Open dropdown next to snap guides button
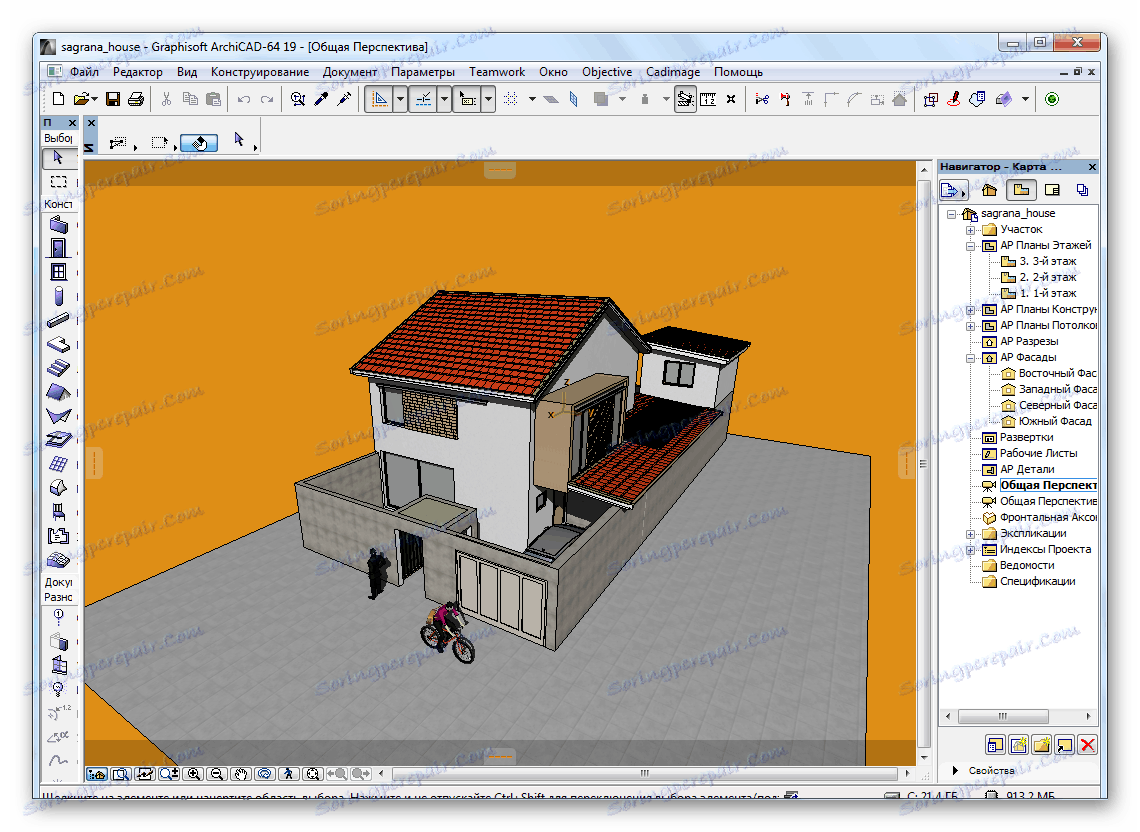The image size is (1140, 832). click(x=443, y=99)
